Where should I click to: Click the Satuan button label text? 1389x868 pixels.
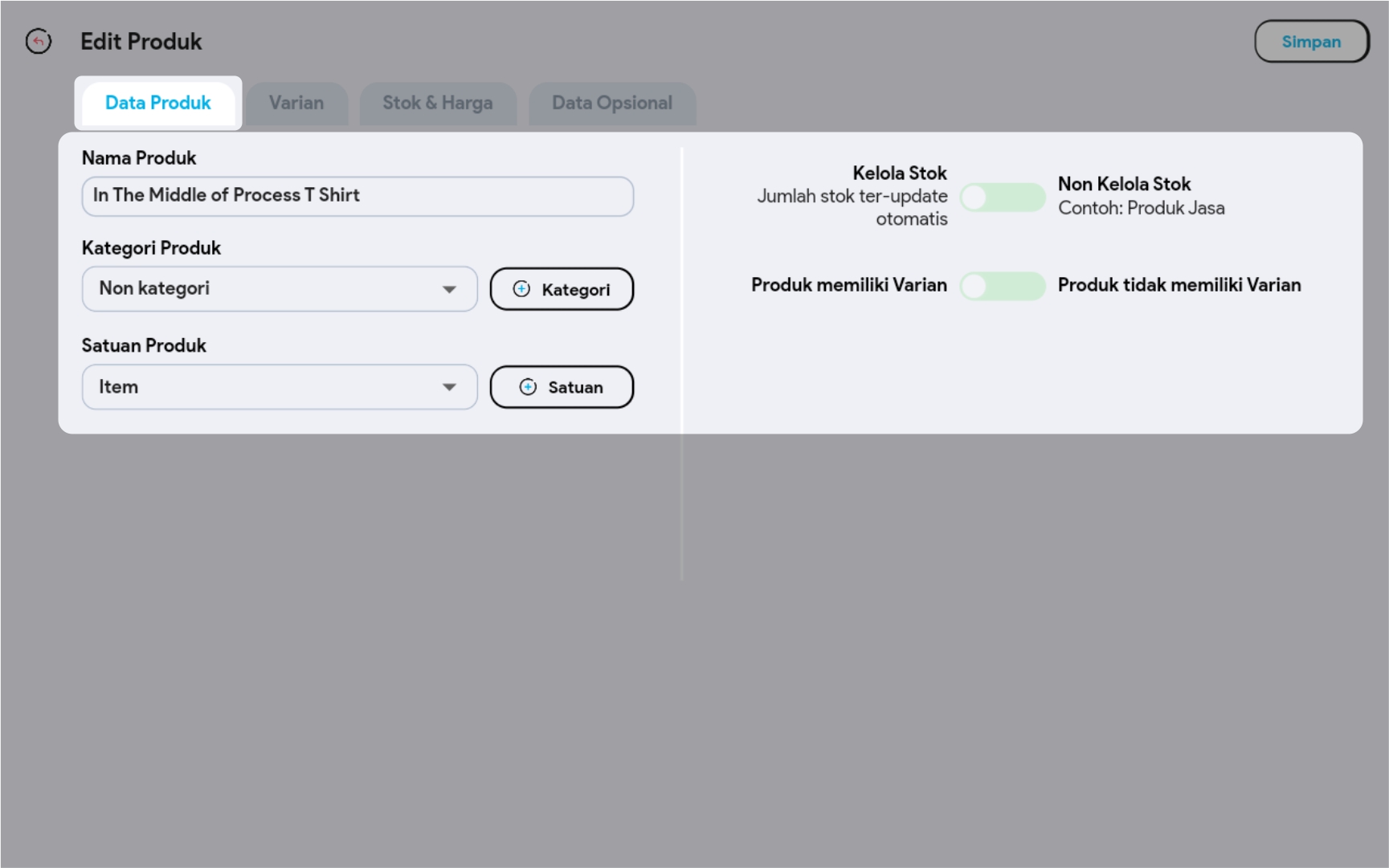pyautogui.click(x=575, y=388)
